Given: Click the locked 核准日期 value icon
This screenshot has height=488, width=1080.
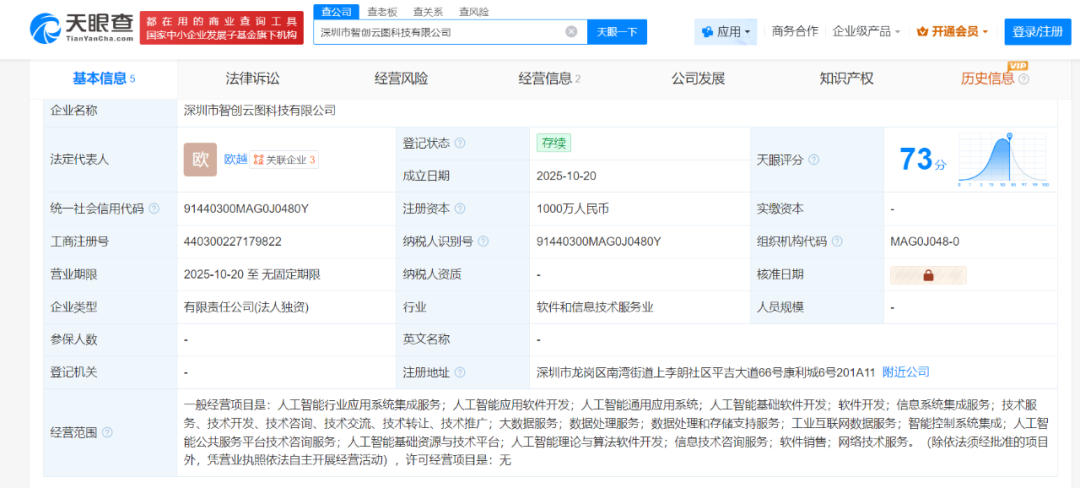Looking at the screenshot, I should tap(927, 275).
